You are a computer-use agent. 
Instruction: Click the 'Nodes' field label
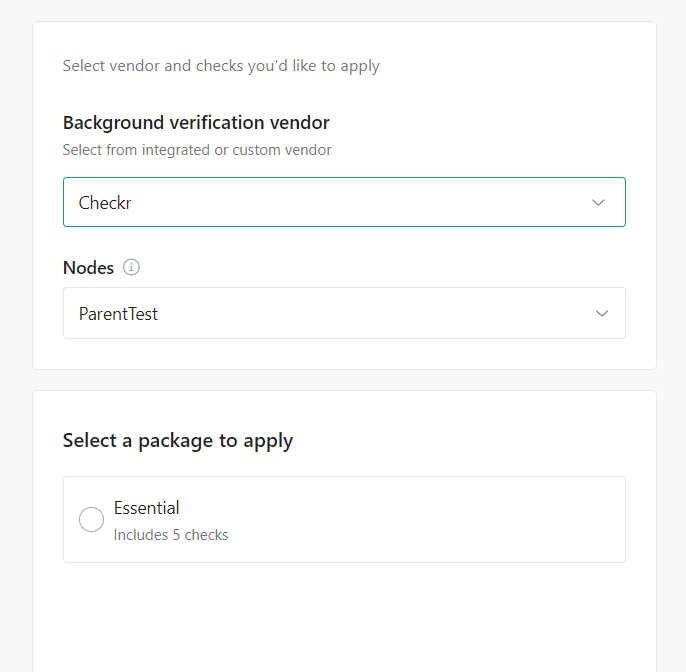[x=88, y=268]
